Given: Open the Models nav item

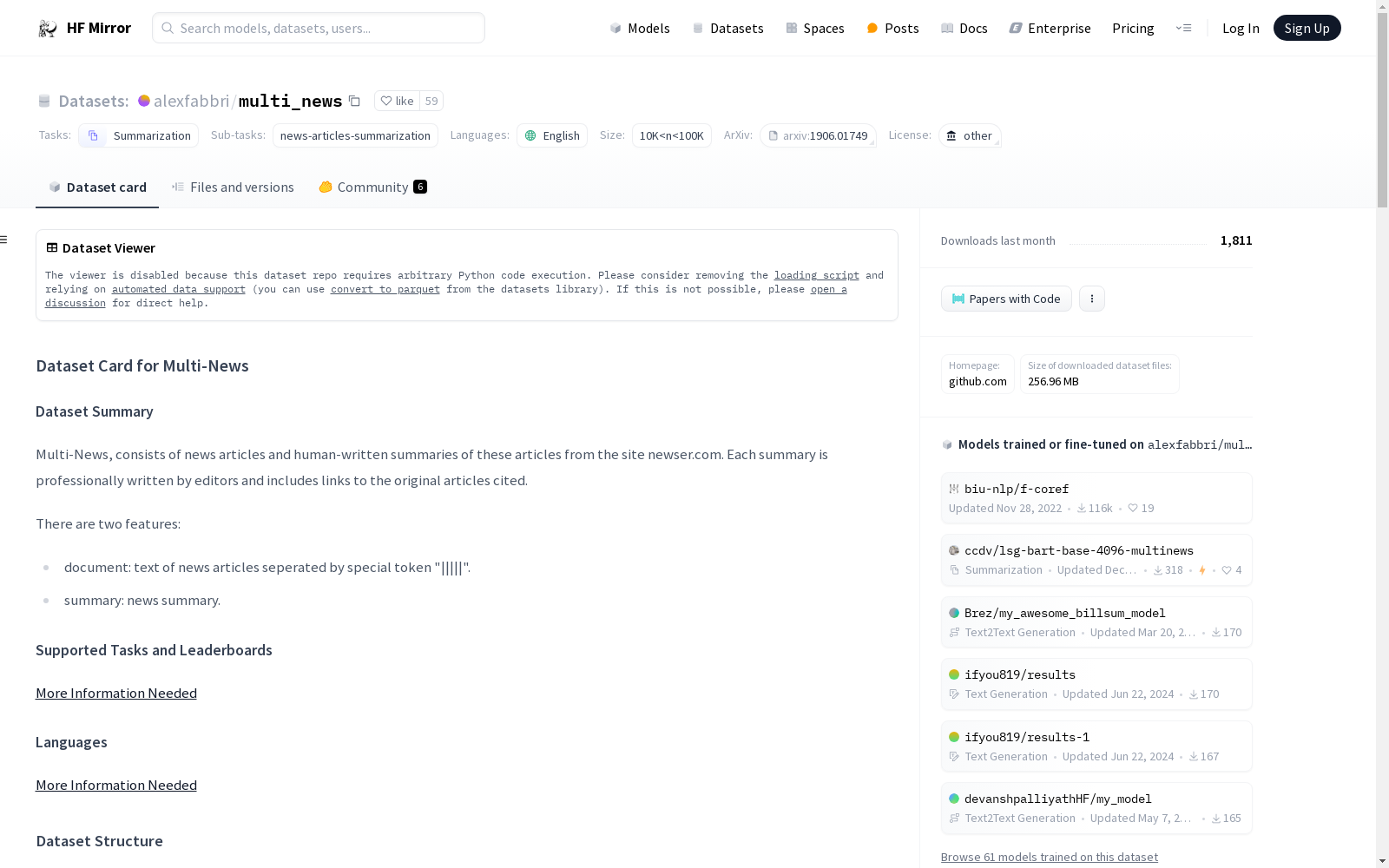Looking at the screenshot, I should pyautogui.click(x=640, y=29).
